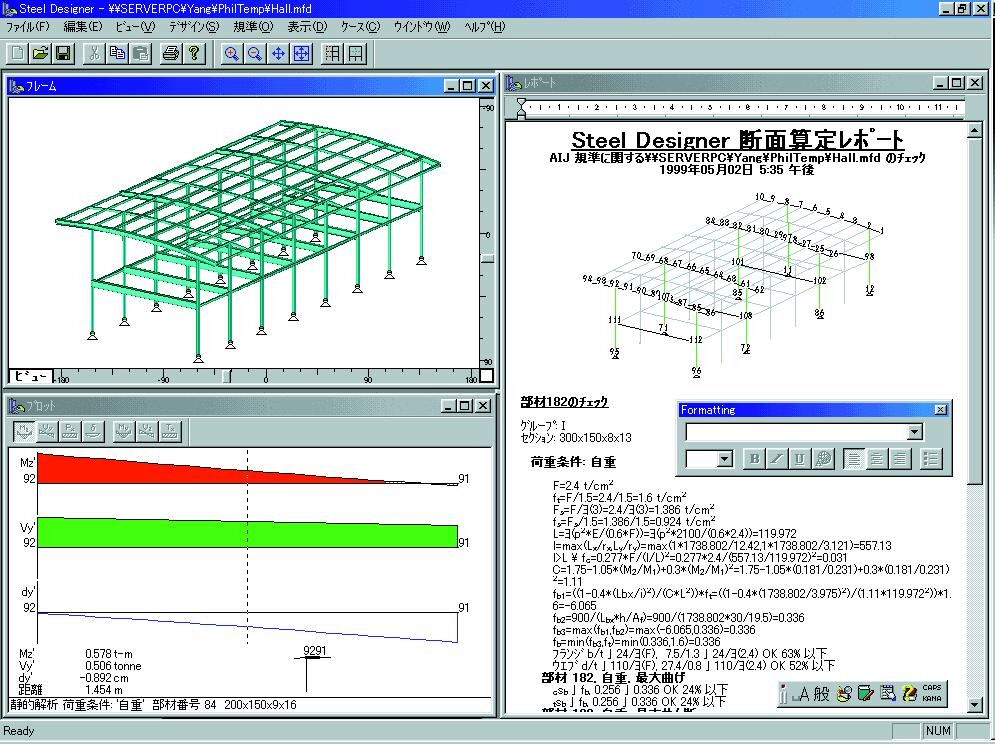Toggle underline in Formatting palette
Image resolution: width=995 pixels, height=744 pixels.
coord(800,458)
